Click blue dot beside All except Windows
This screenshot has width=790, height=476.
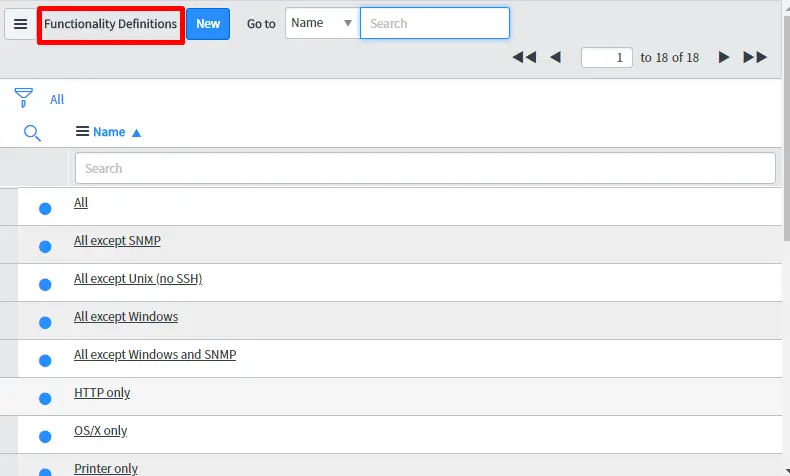click(x=45, y=322)
